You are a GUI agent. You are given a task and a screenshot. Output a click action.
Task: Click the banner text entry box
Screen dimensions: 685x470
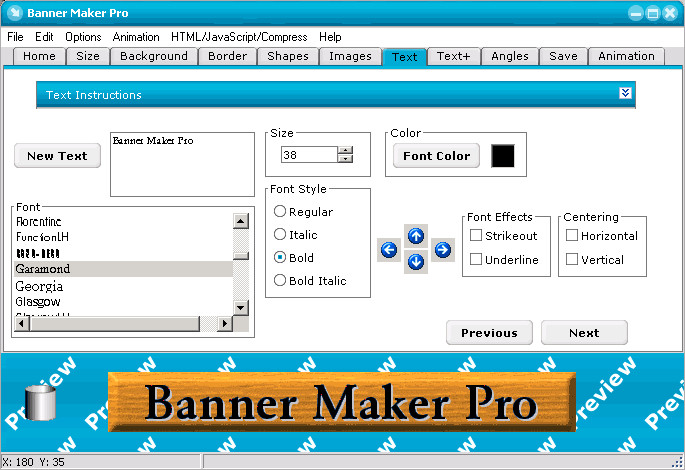click(182, 164)
